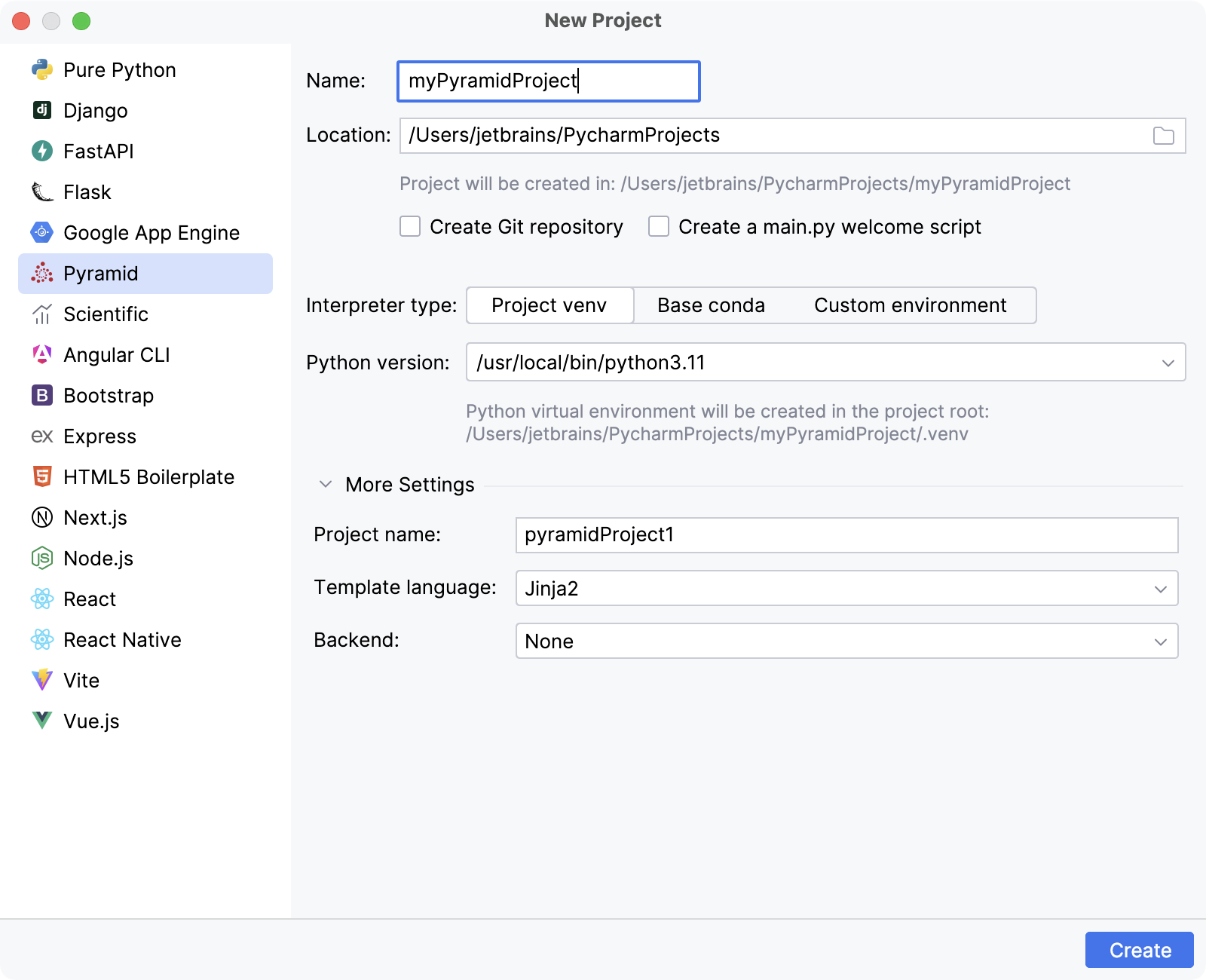Click the Project name field
Screen dimensions: 1206x980
tap(847, 535)
